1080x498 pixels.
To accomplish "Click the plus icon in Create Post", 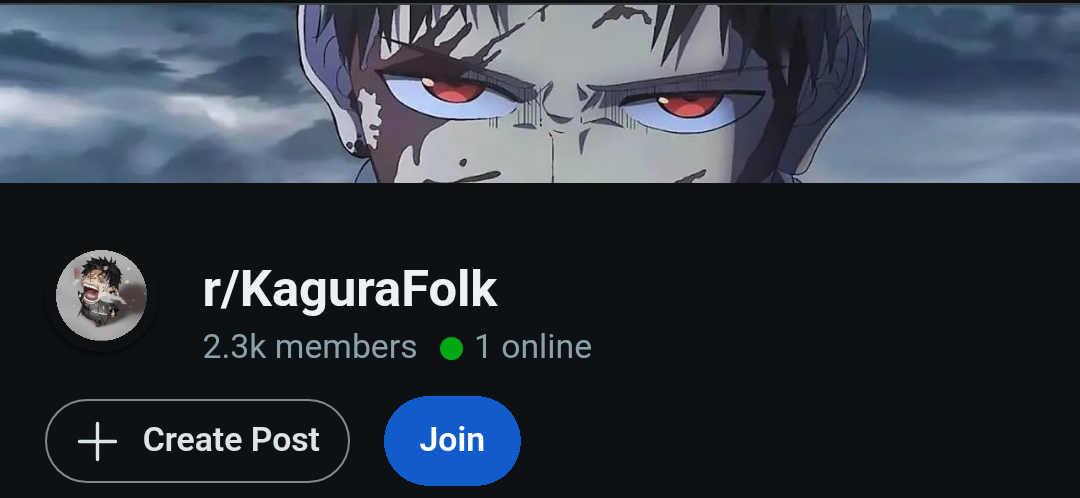I will tap(97, 441).
